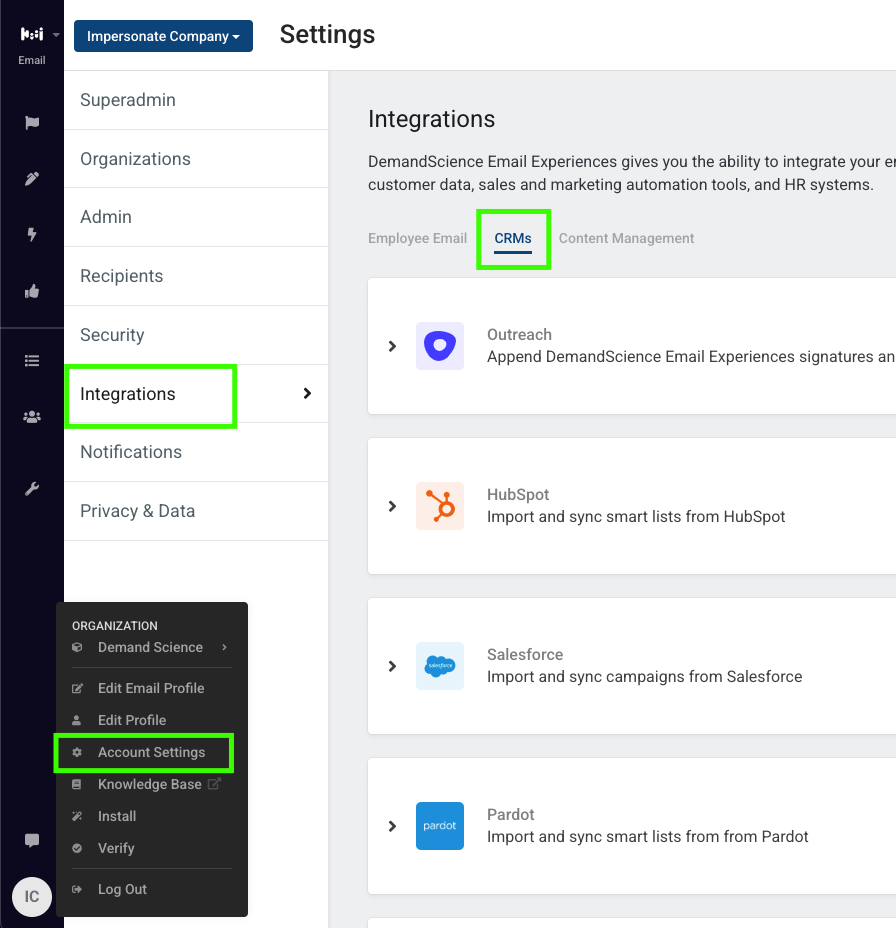Image resolution: width=896 pixels, height=928 pixels.
Task: Open Privacy & Data settings section
Action: [196, 511]
